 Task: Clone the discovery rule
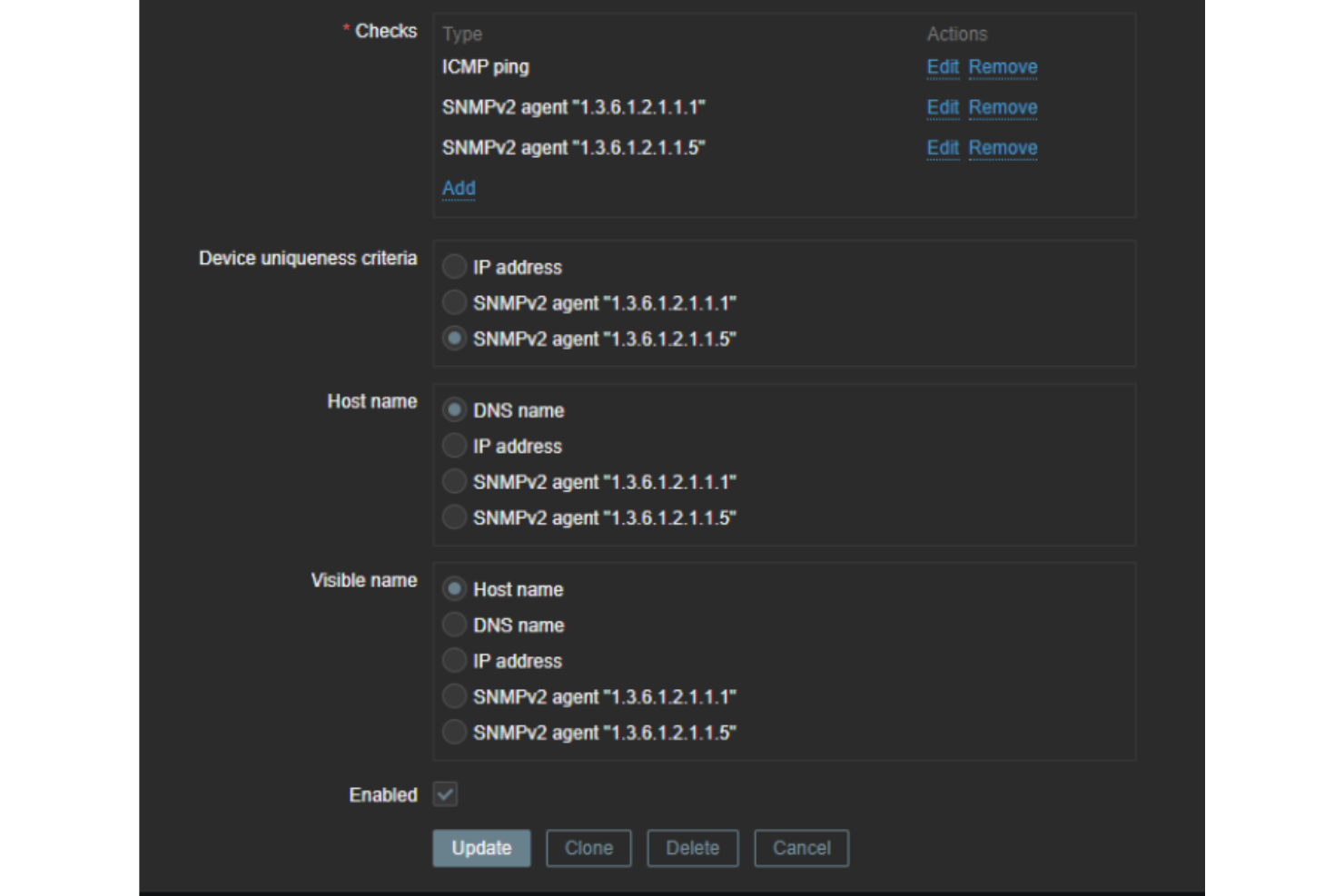coord(588,848)
